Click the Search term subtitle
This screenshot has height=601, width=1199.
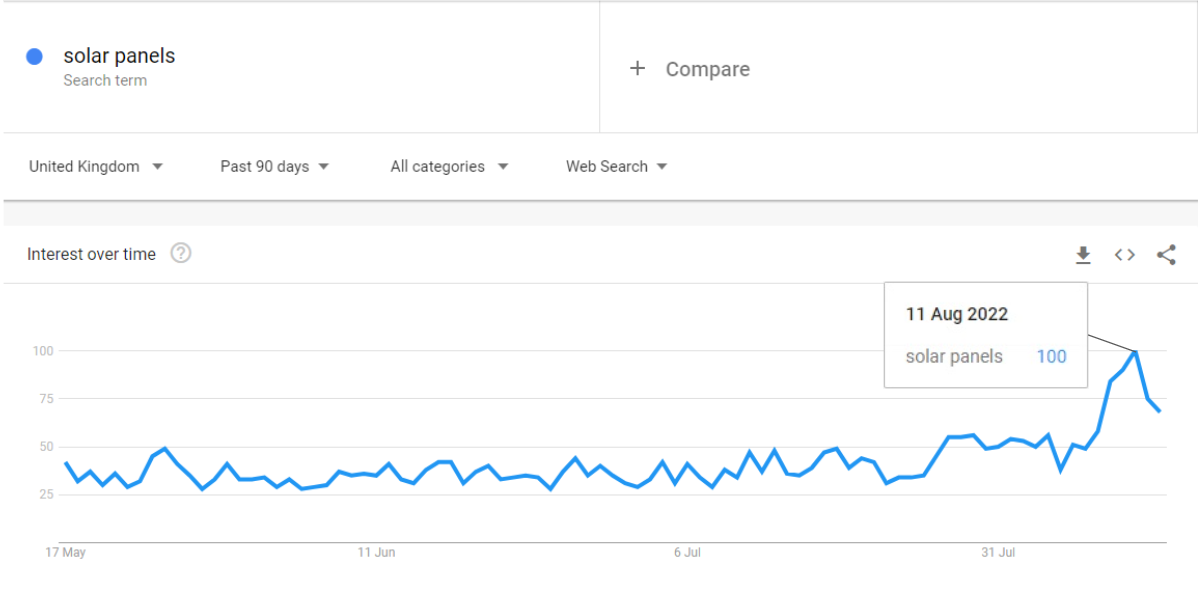coord(105,80)
